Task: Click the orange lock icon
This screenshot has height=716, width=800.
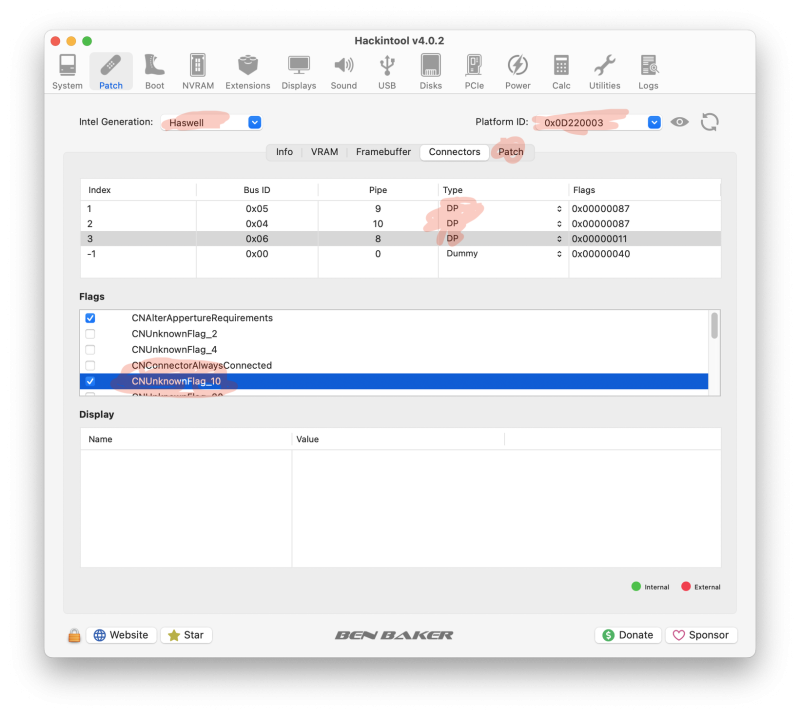Action: click(74, 635)
